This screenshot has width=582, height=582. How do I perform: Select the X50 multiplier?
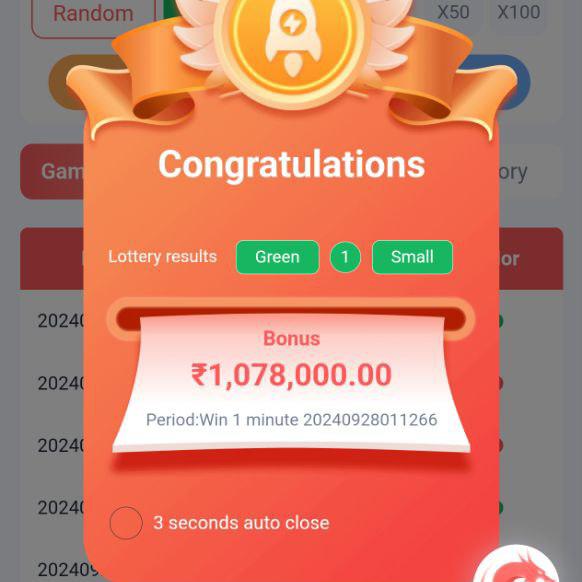pos(453,13)
